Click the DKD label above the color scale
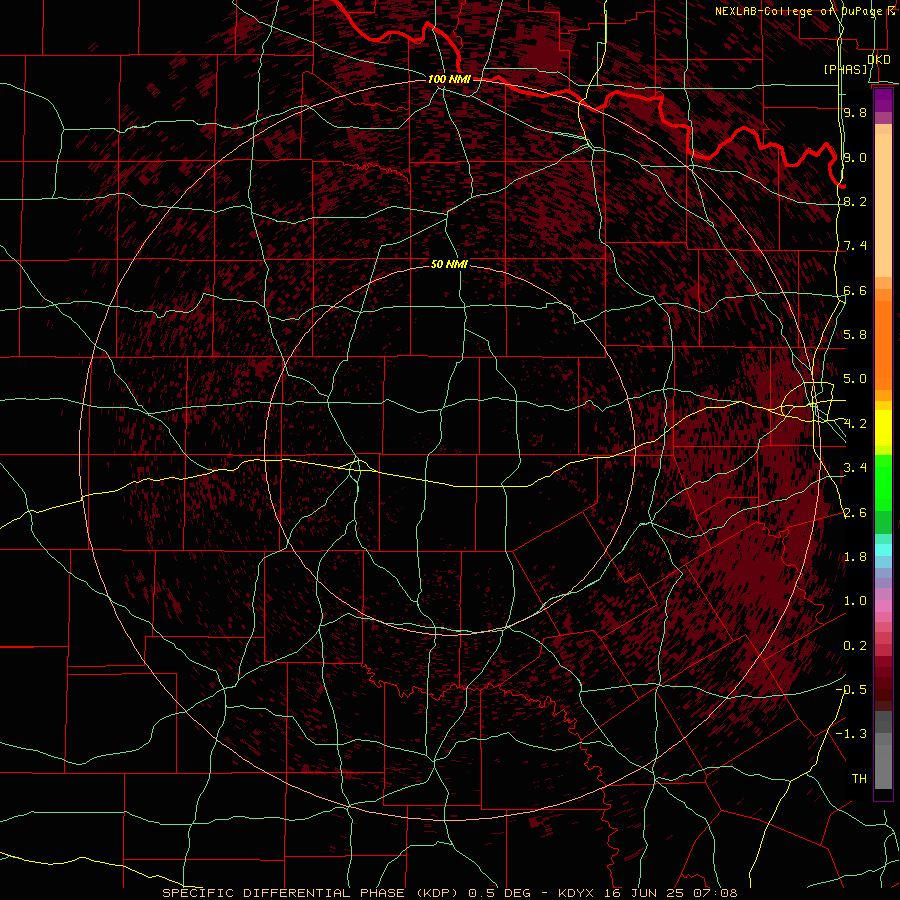The height and width of the screenshot is (900, 900). (x=879, y=59)
